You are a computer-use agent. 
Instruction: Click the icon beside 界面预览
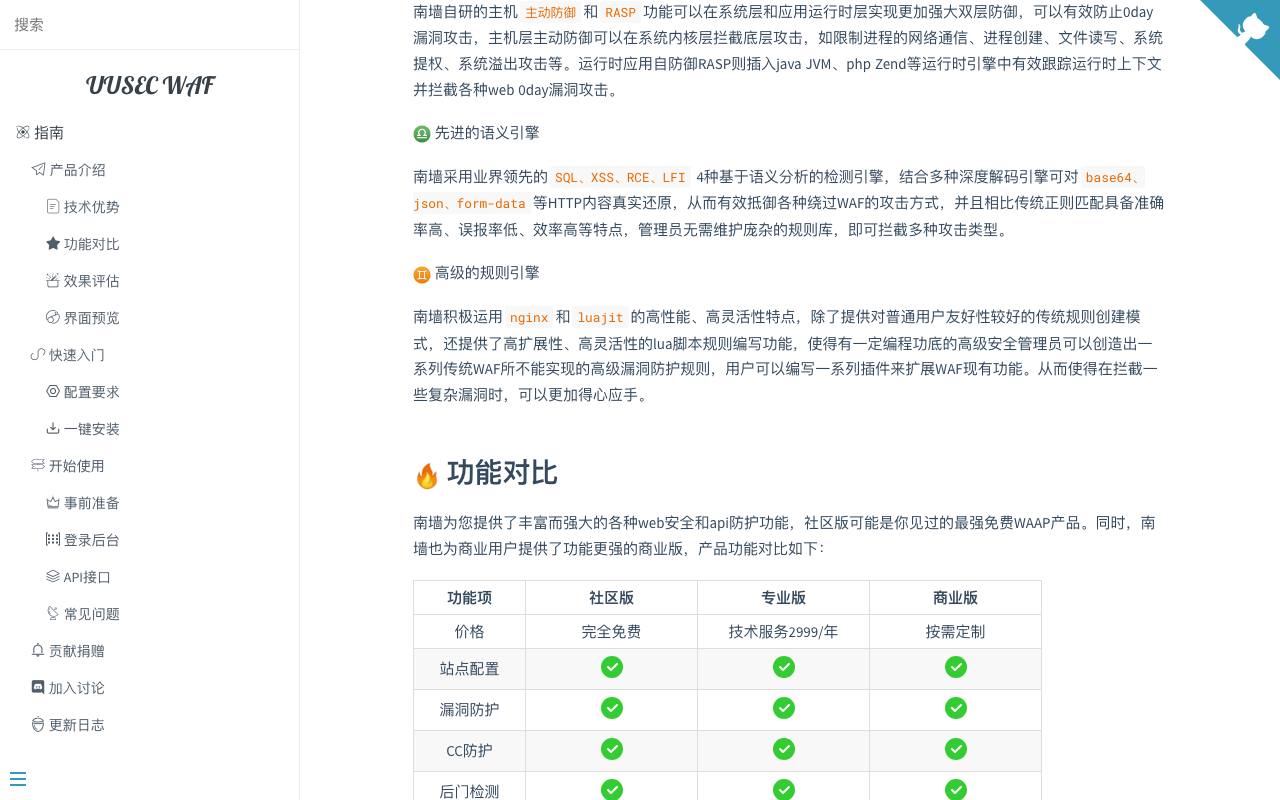pyautogui.click(x=53, y=317)
